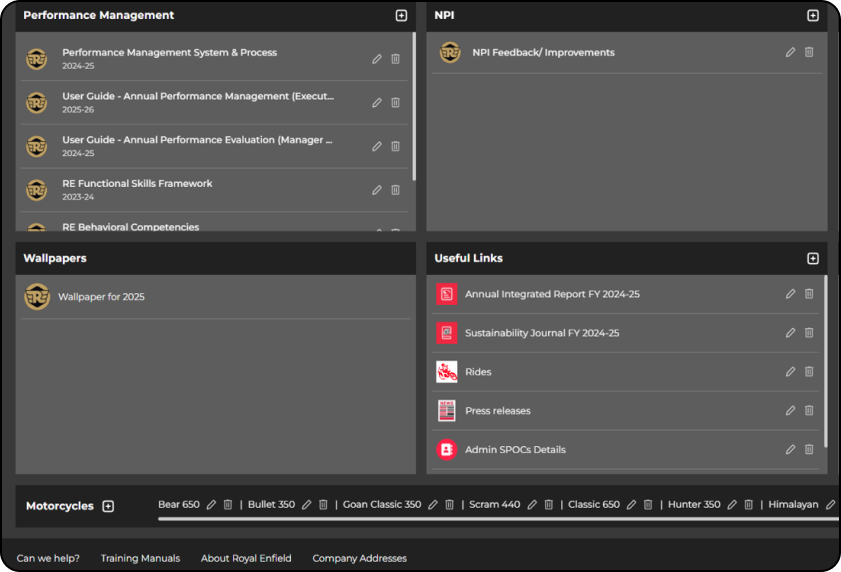
Task: Delete Annual Performance Evaluation (Manager) guide
Action: pos(395,146)
